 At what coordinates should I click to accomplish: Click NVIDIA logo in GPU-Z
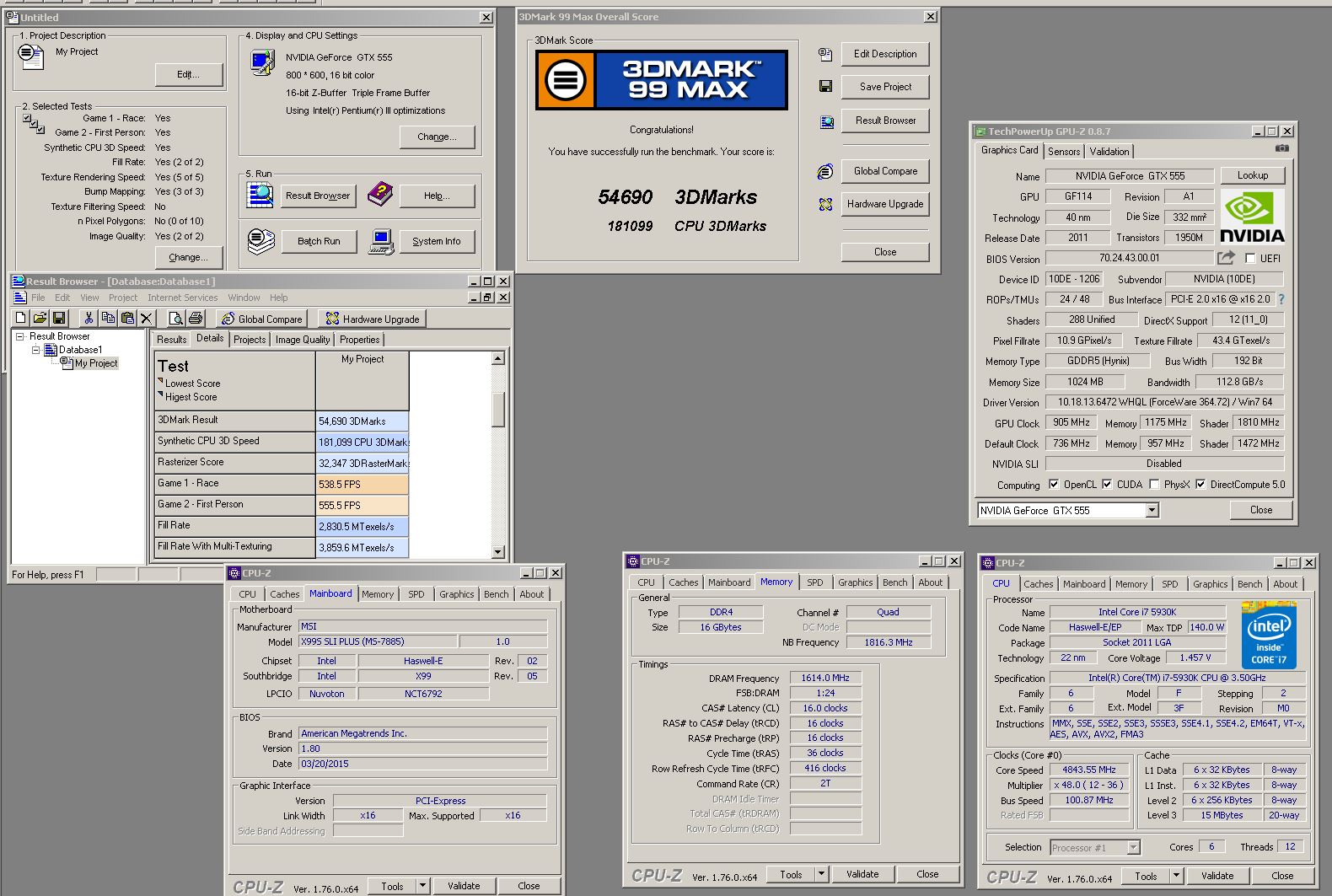point(1252,217)
